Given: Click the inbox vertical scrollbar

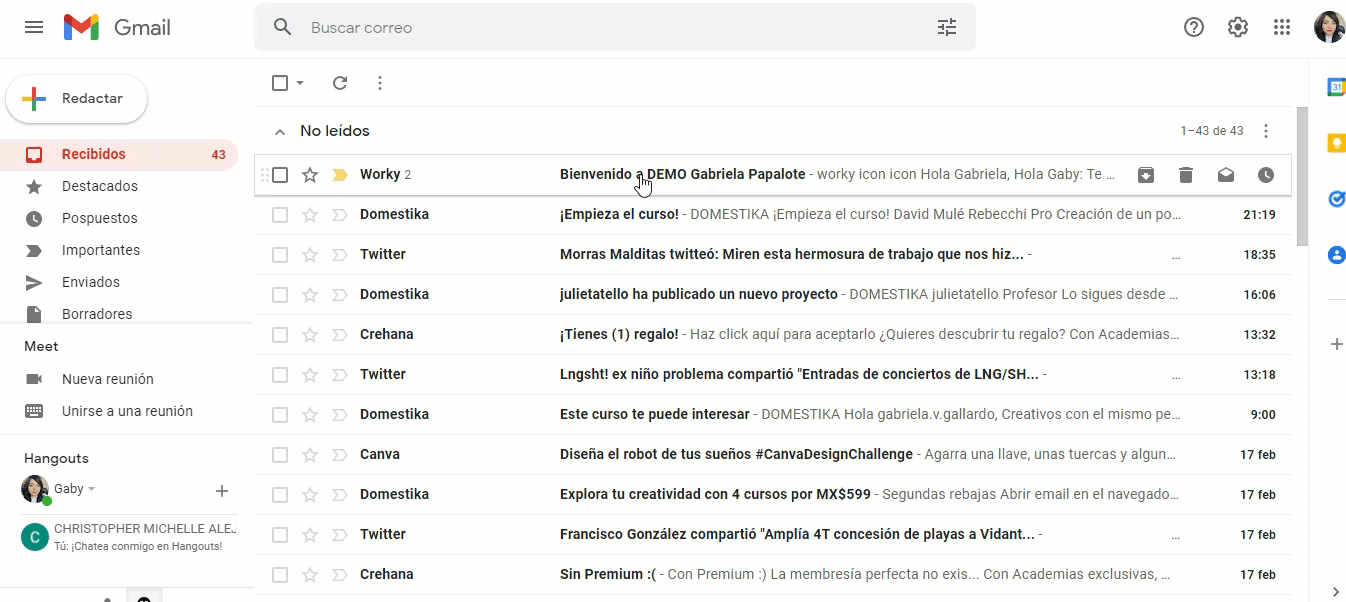Looking at the screenshot, I should click(1301, 176).
